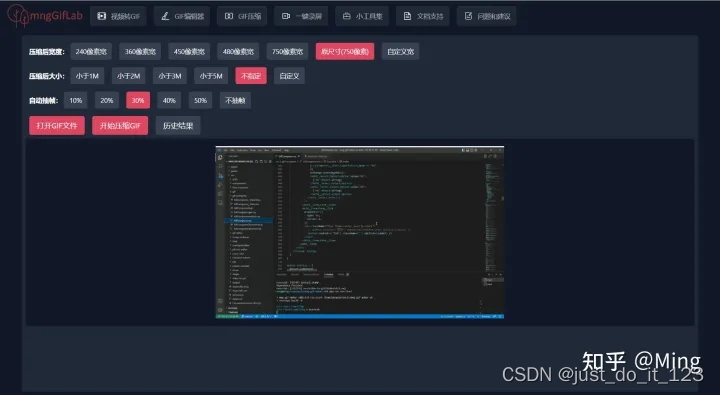This screenshot has height=395, width=720.
Task: Set frame dropping to 20%
Action: click(x=107, y=100)
